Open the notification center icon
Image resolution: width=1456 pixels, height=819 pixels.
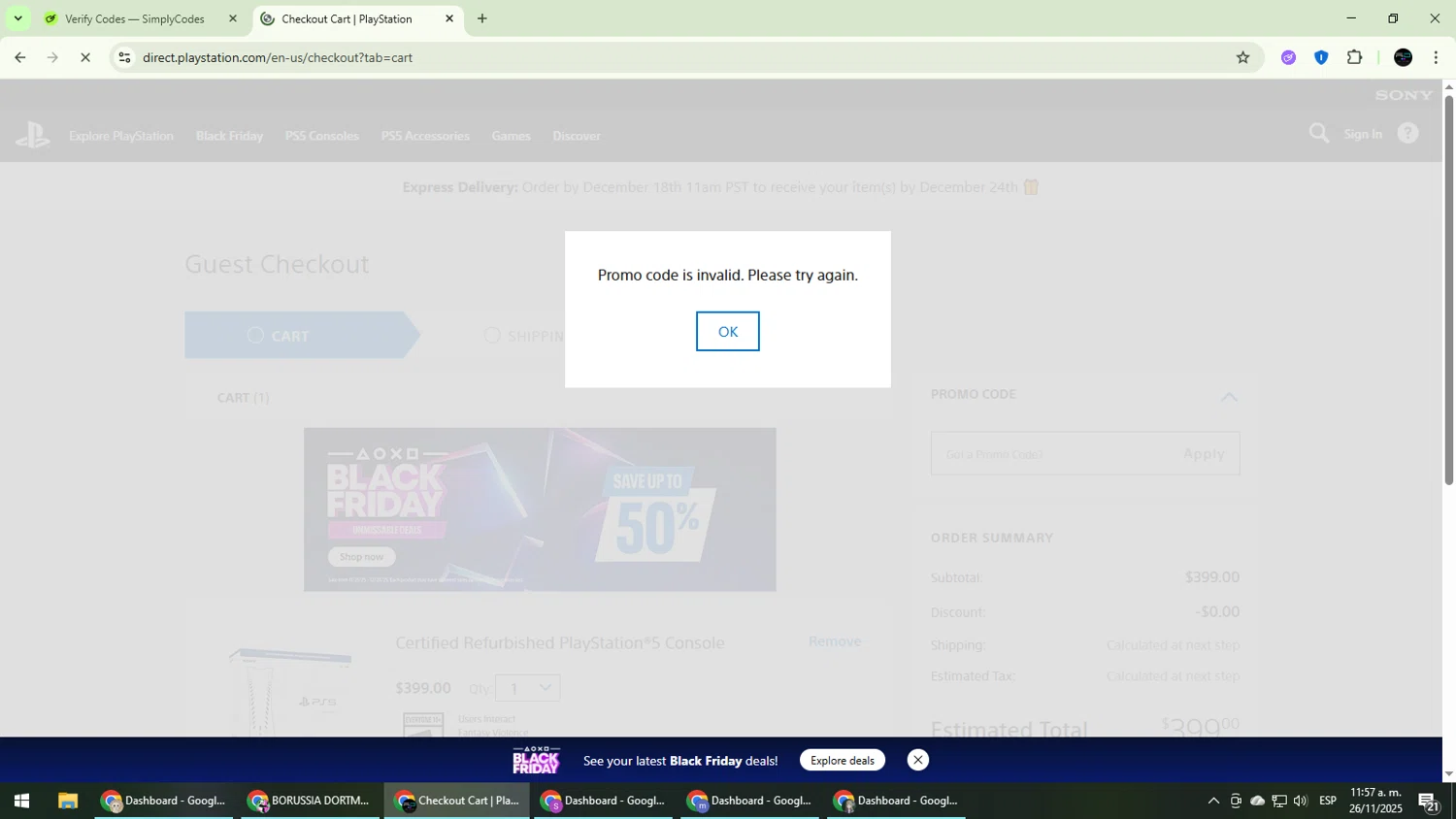click(1428, 801)
